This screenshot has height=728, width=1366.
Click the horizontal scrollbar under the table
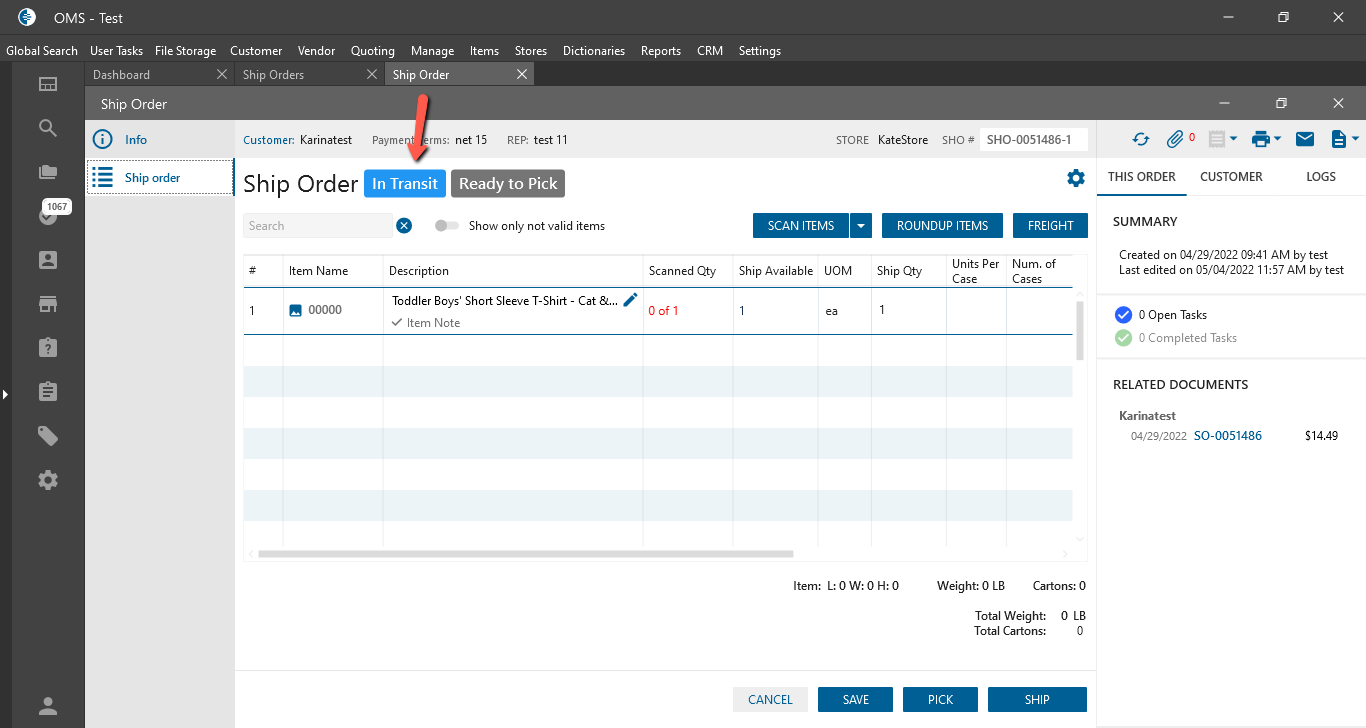click(x=525, y=553)
